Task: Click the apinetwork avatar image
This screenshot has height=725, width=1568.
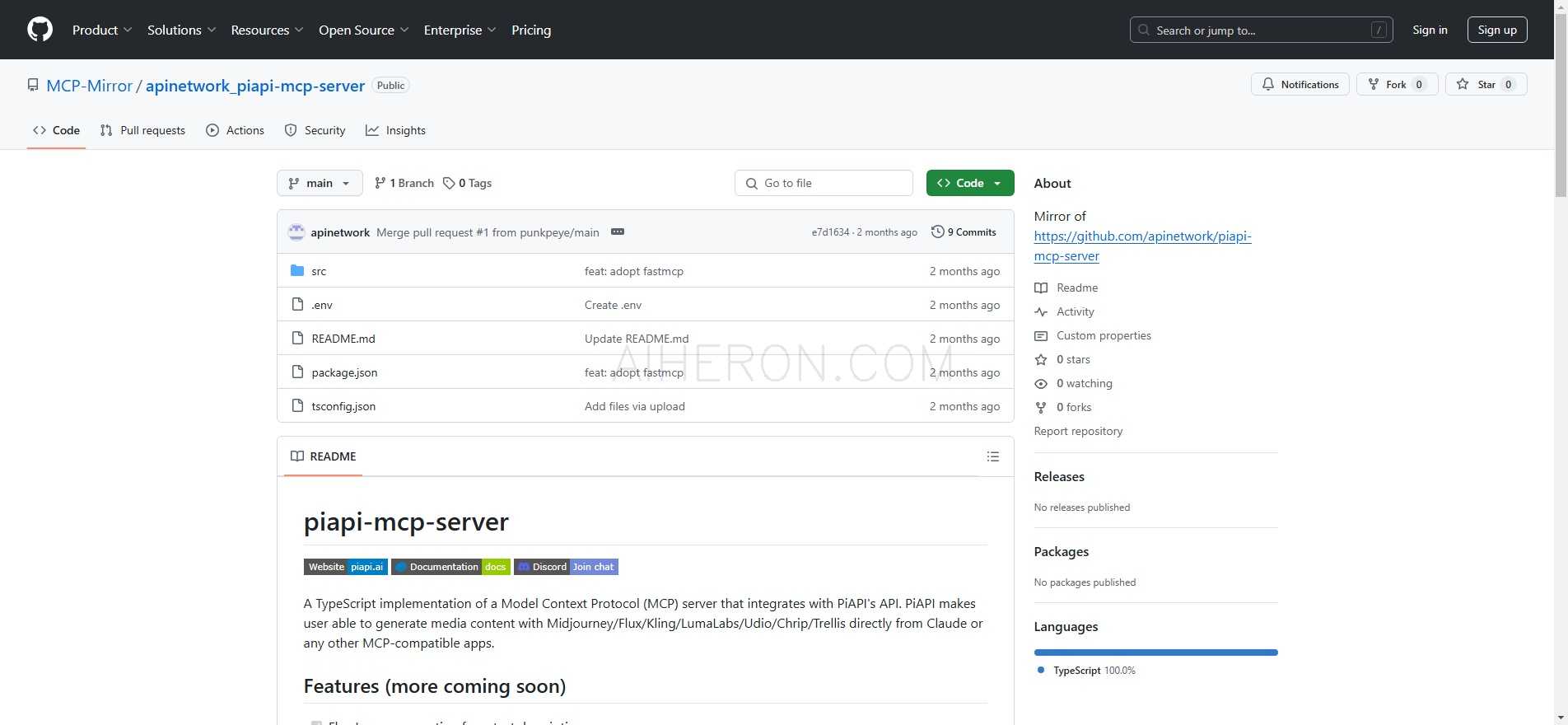Action: pyautogui.click(x=296, y=232)
